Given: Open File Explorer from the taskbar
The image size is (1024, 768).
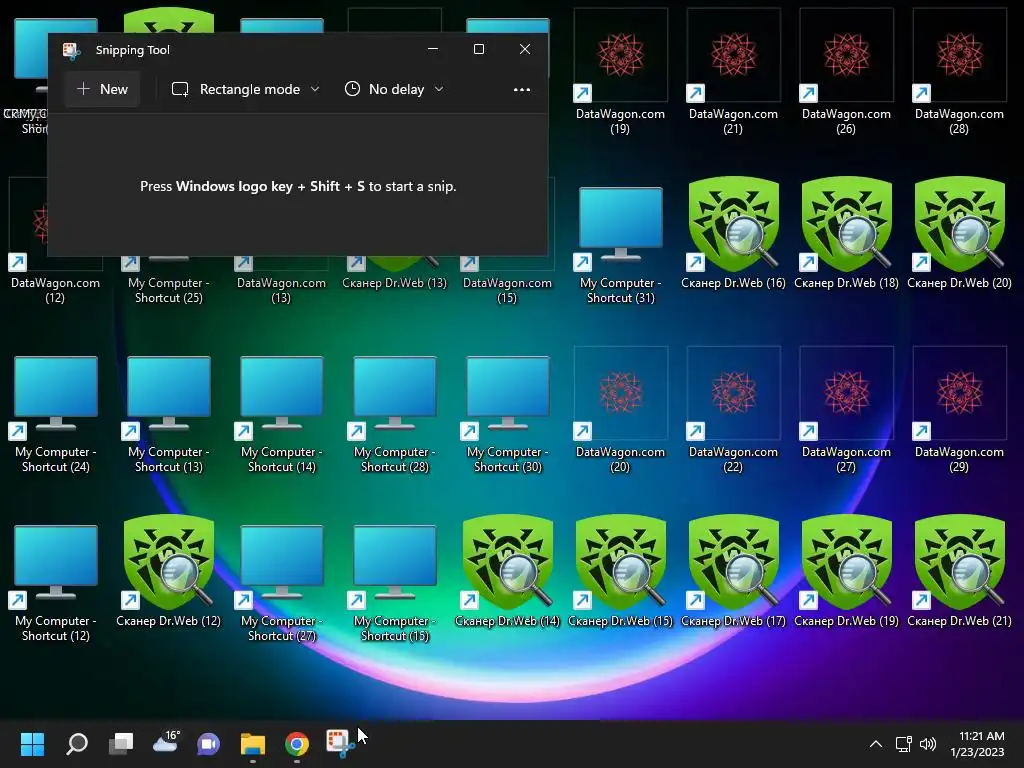Looking at the screenshot, I should (x=253, y=744).
